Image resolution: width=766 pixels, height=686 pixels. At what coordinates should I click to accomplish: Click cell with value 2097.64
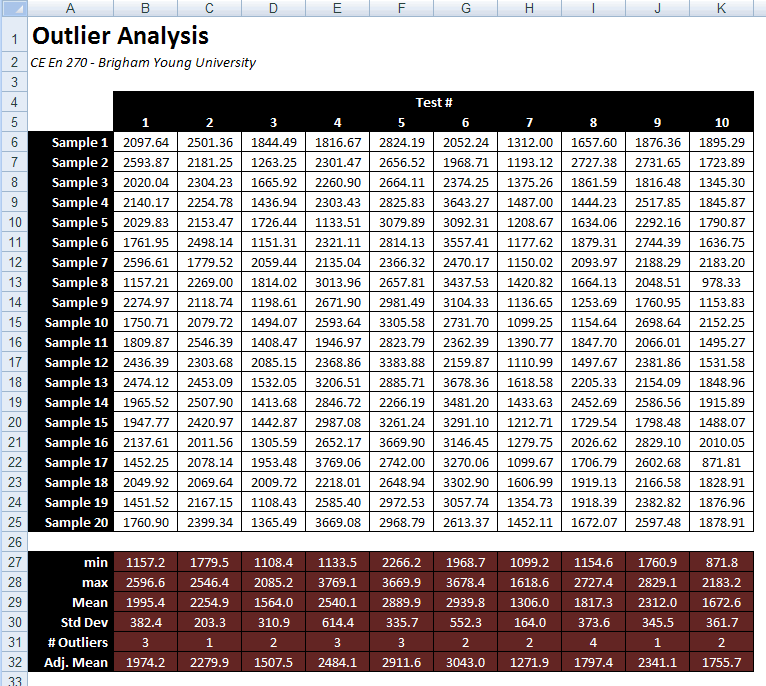146,142
